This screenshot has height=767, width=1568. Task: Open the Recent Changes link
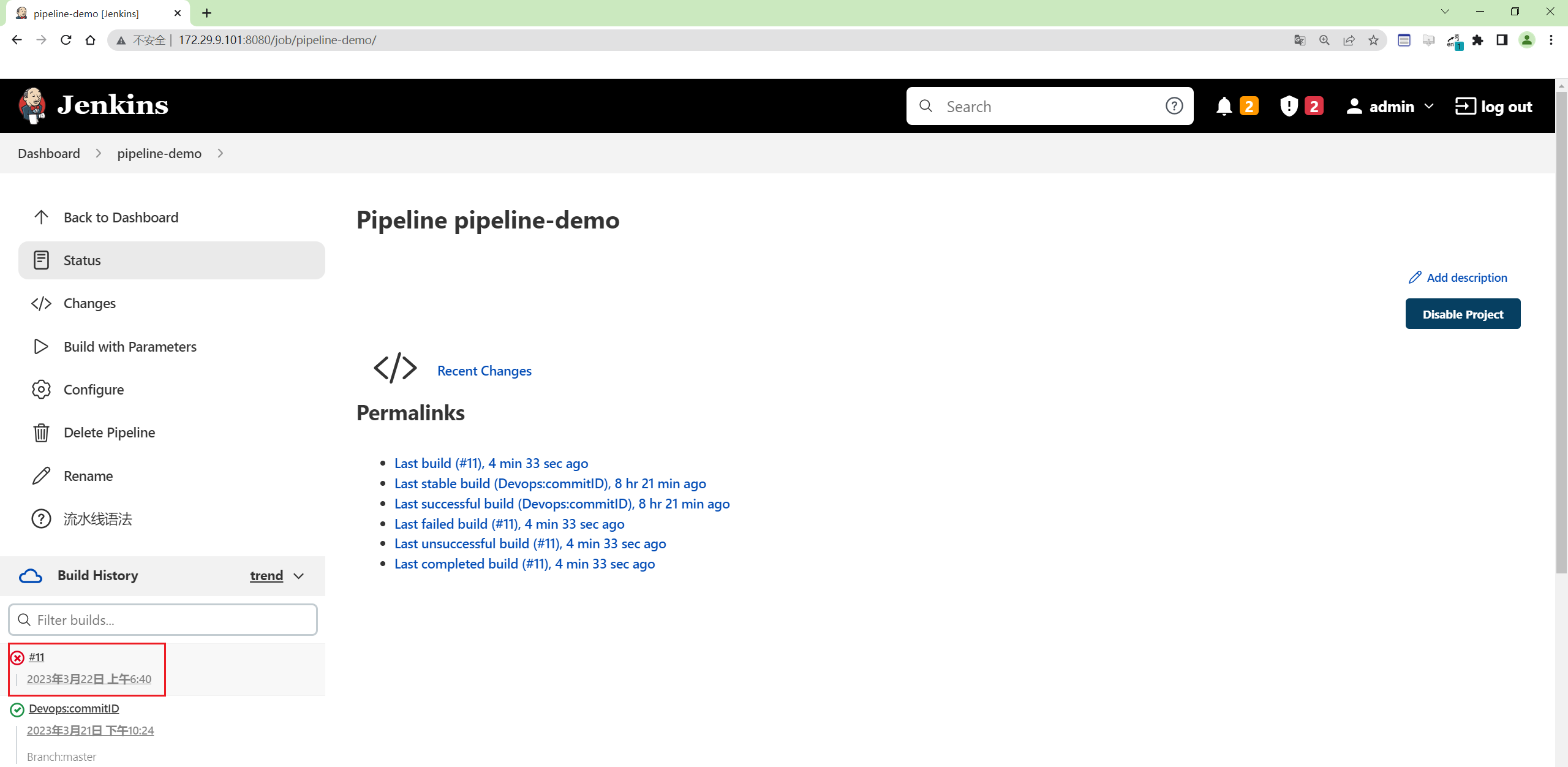pos(484,371)
